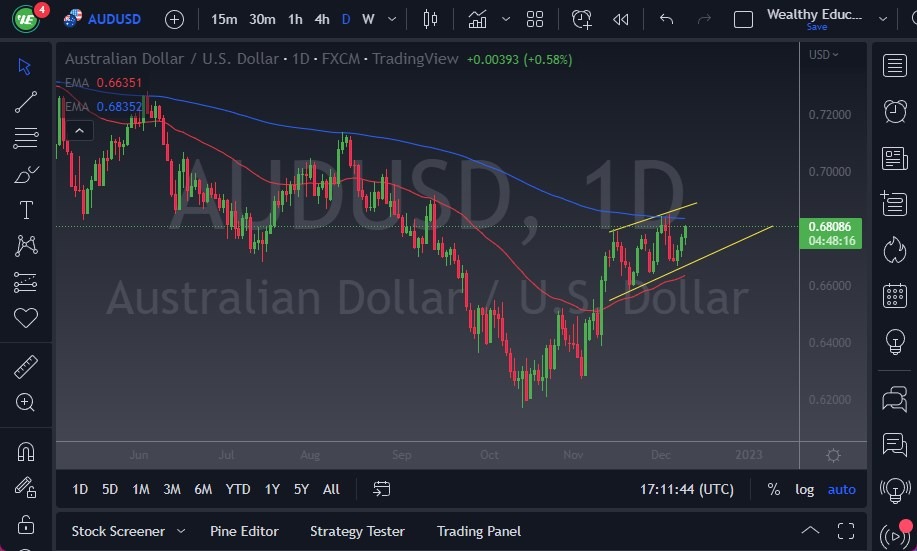
Task: Expand the saved layout dropdown arrow
Action: click(882, 19)
